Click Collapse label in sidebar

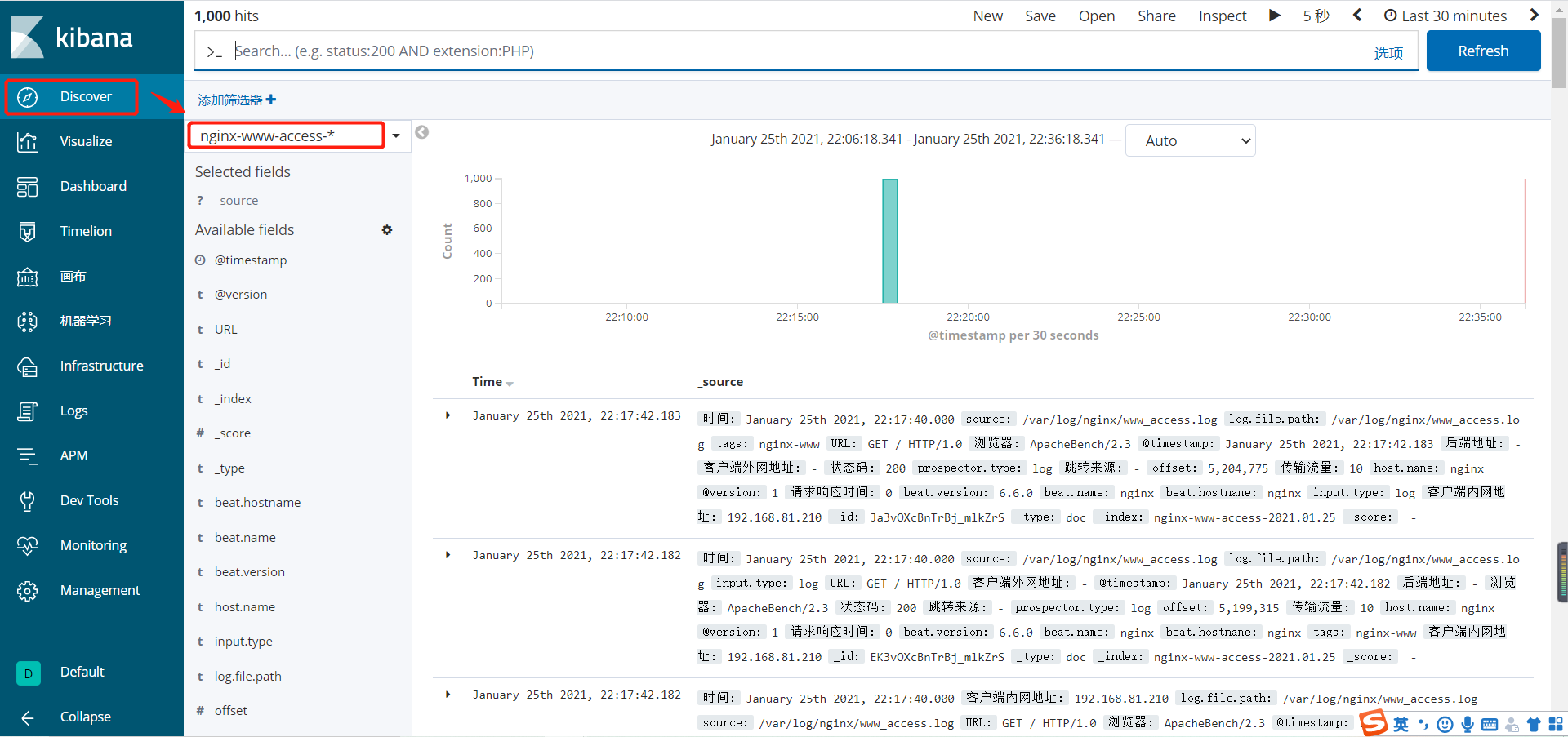click(86, 717)
